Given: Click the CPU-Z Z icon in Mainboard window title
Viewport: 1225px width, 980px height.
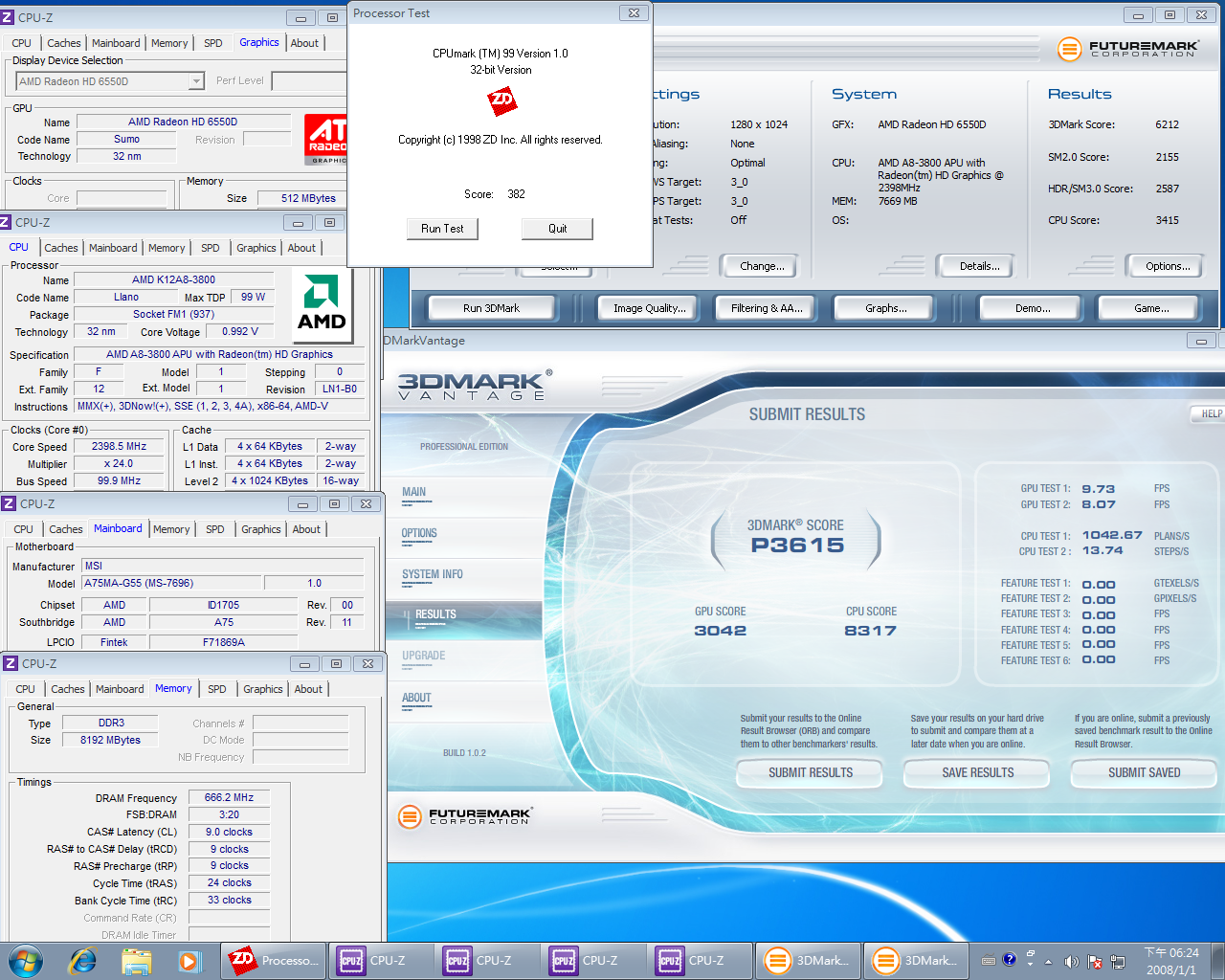Looking at the screenshot, I should tap(9, 503).
